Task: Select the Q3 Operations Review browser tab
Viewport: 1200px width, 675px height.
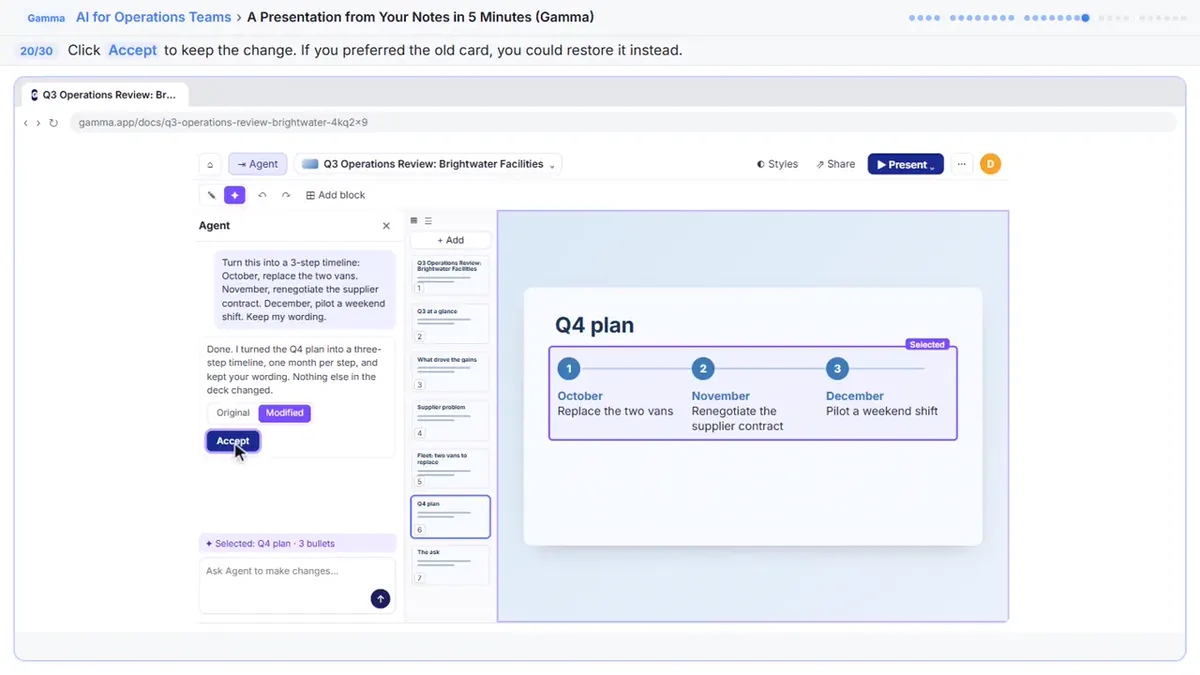Action: tap(104, 95)
